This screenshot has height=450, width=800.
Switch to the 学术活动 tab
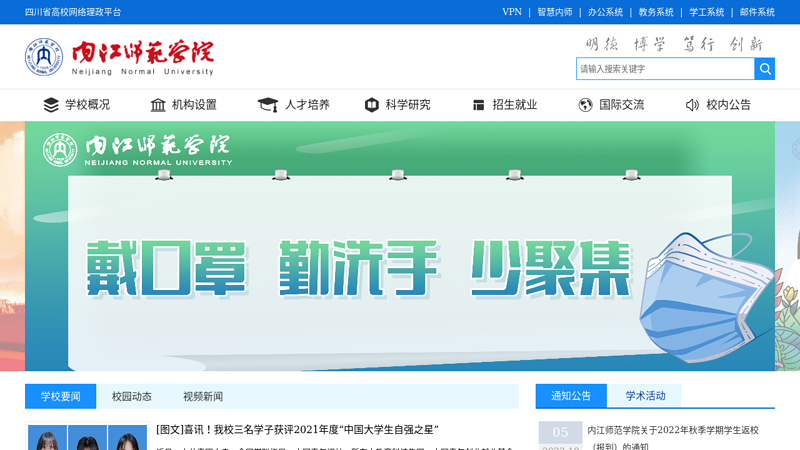645,396
